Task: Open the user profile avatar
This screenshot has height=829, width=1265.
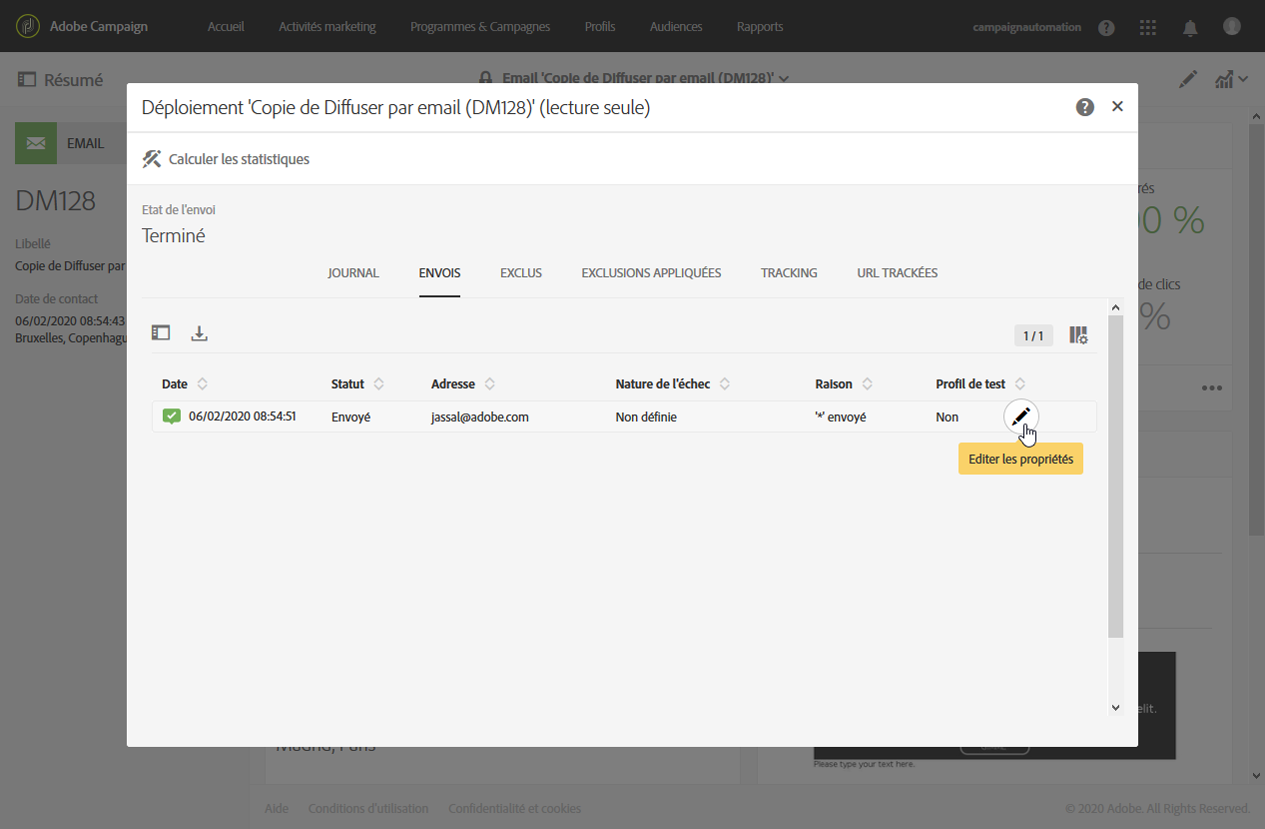Action: 1232,26
